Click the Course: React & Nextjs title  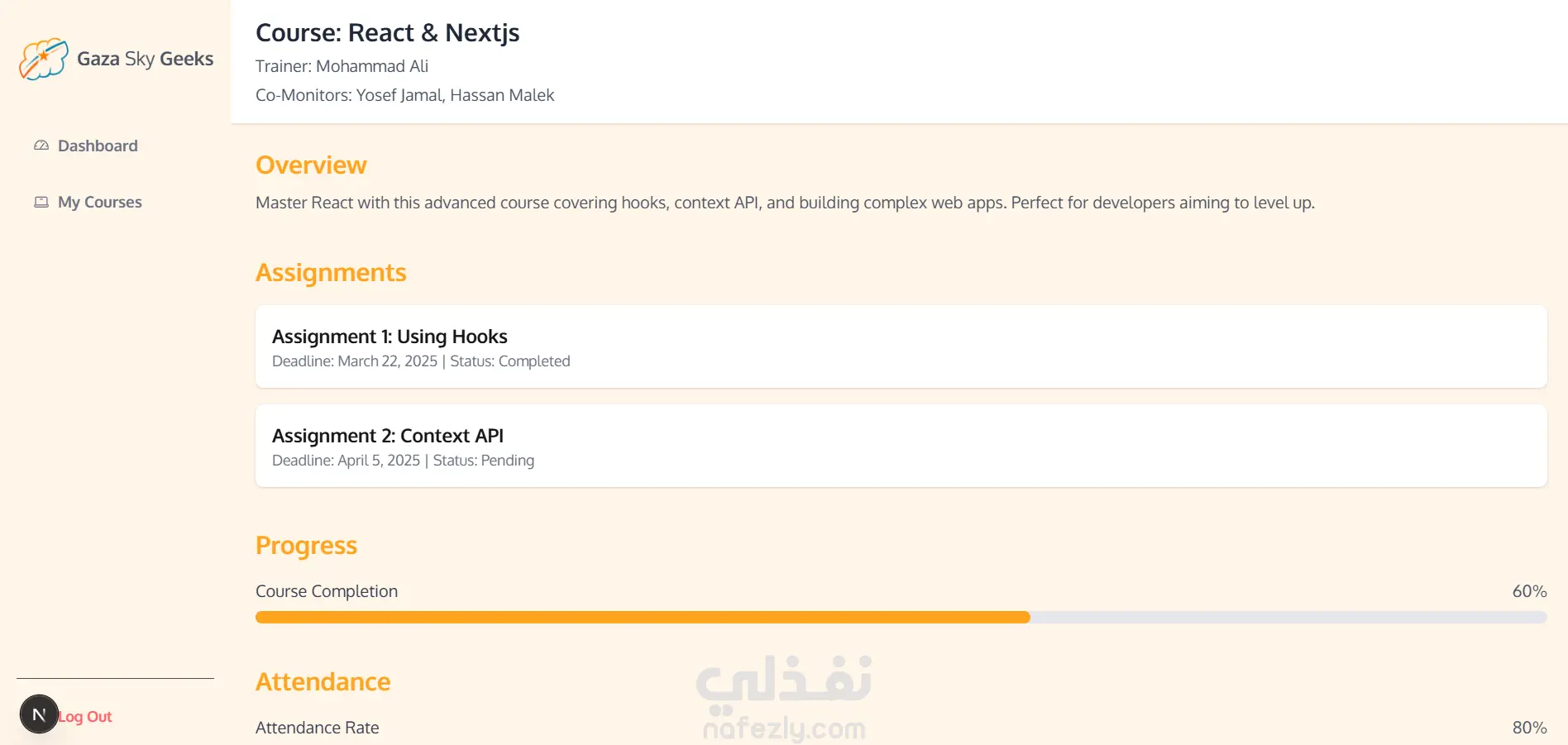[387, 32]
